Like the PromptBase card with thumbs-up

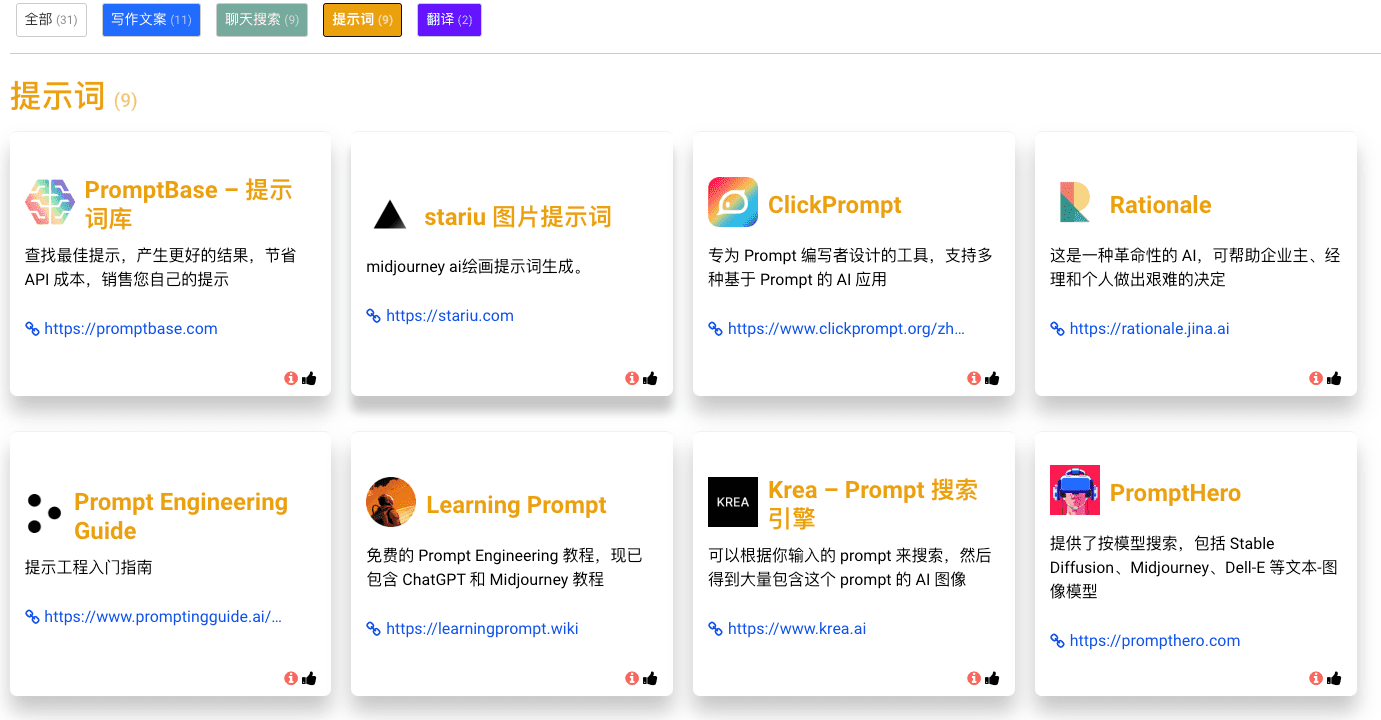[309, 378]
